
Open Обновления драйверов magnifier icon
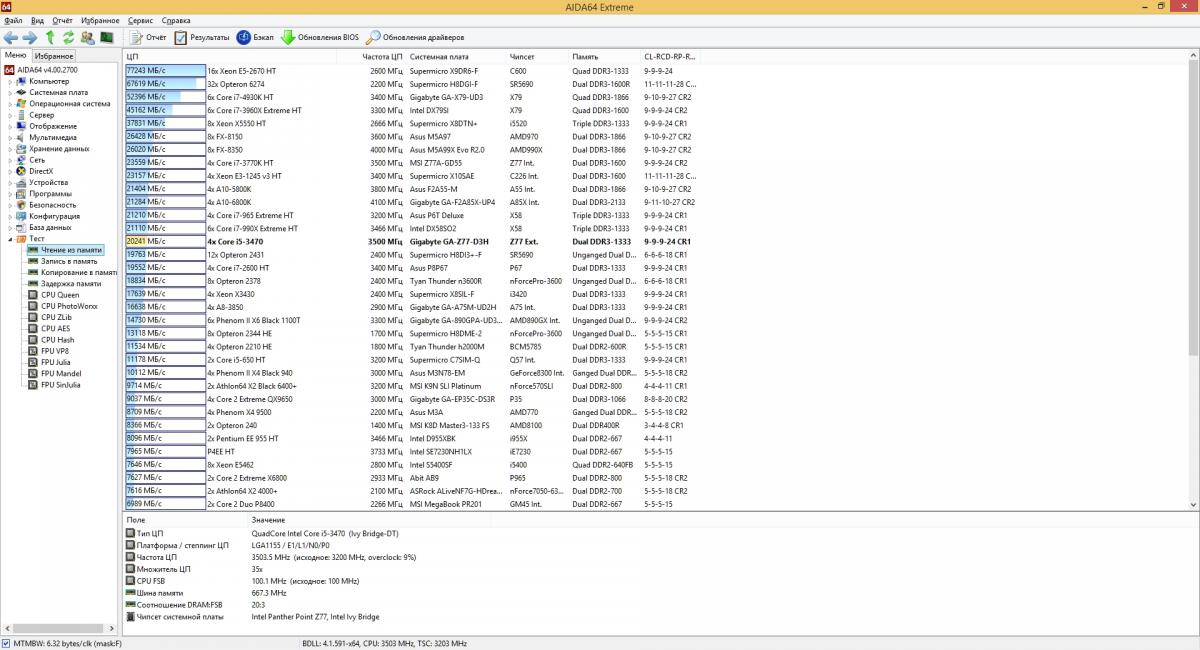tap(373, 38)
